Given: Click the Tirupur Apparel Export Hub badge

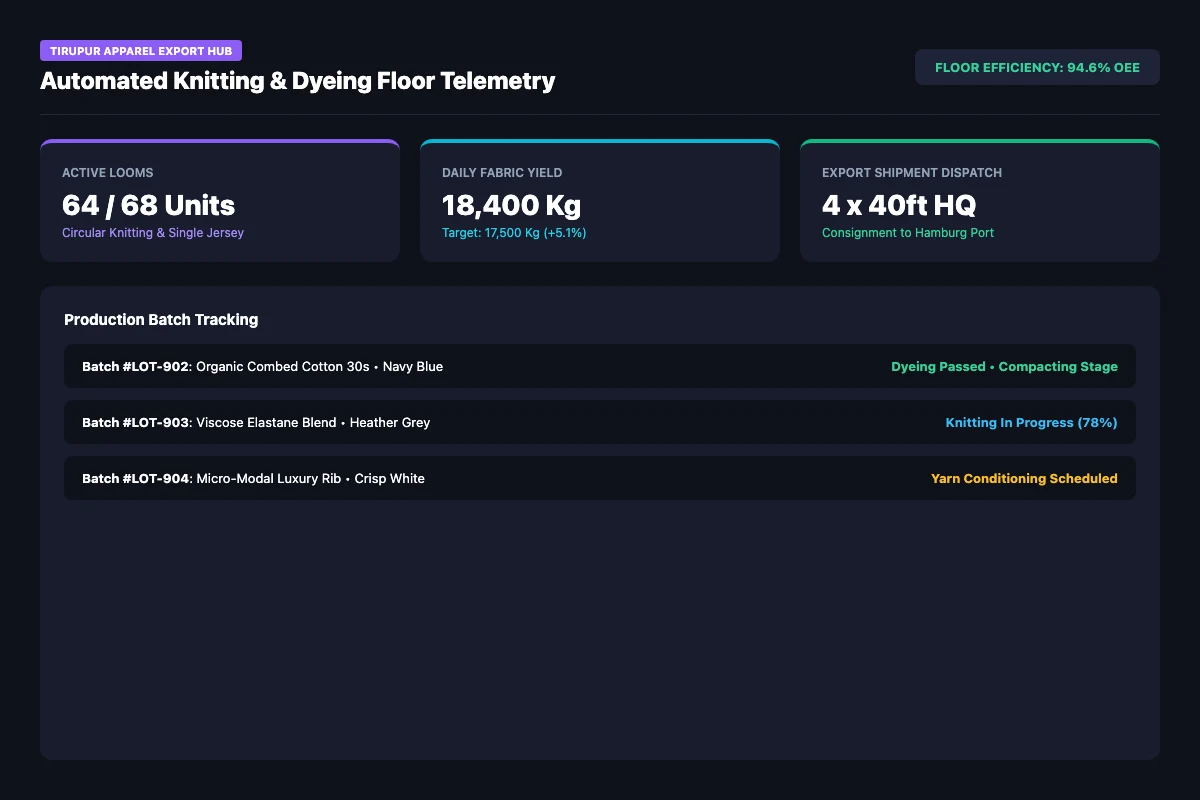Looking at the screenshot, I should coord(141,51).
